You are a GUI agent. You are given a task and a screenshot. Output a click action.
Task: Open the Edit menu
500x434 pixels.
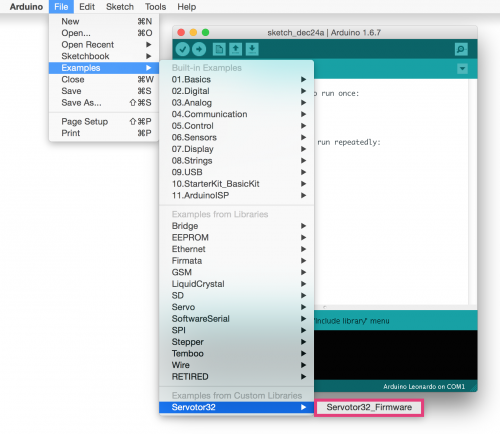(x=87, y=7)
